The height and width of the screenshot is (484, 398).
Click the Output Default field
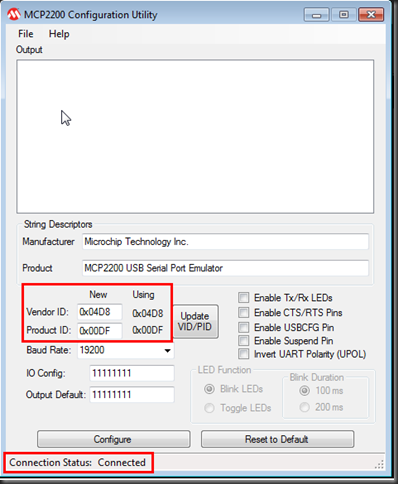pyautogui.click(x=132, y=395)
